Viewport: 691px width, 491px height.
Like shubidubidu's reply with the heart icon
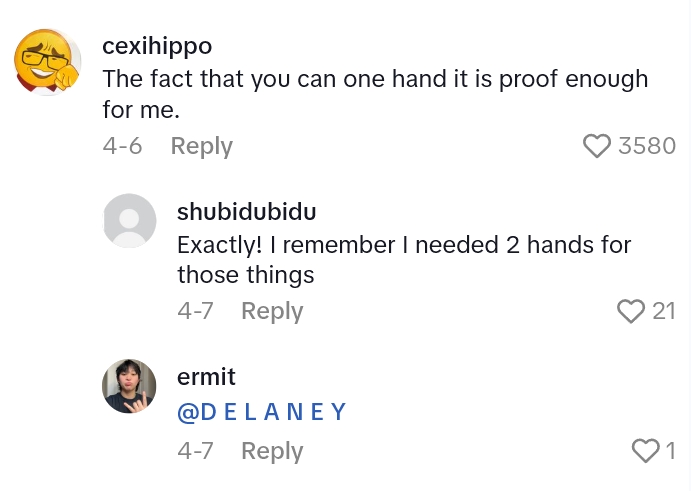631,312
